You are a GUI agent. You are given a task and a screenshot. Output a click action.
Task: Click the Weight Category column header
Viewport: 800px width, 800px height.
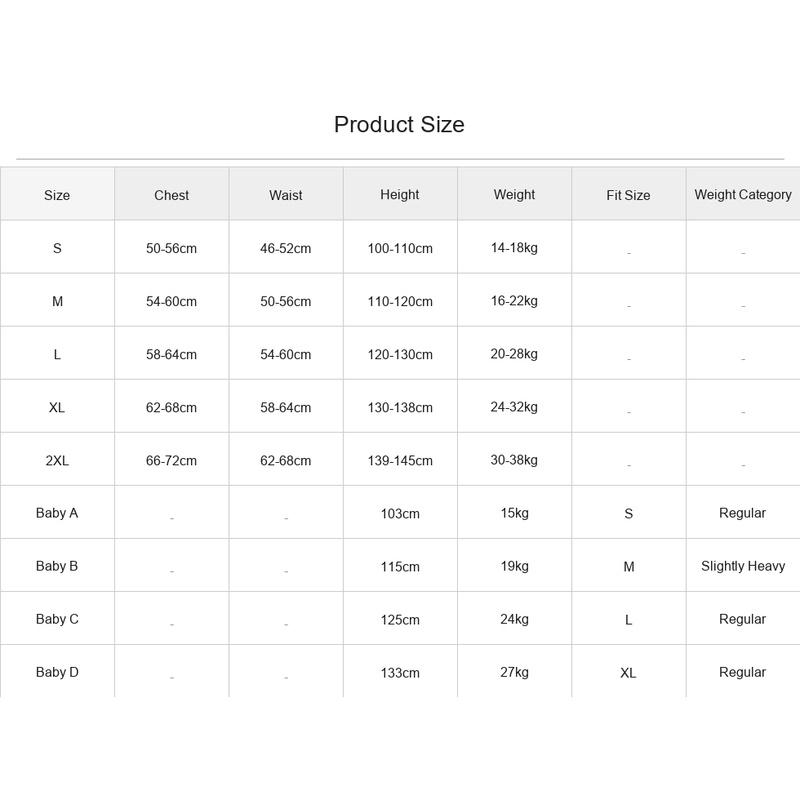(x=743, y=194)
